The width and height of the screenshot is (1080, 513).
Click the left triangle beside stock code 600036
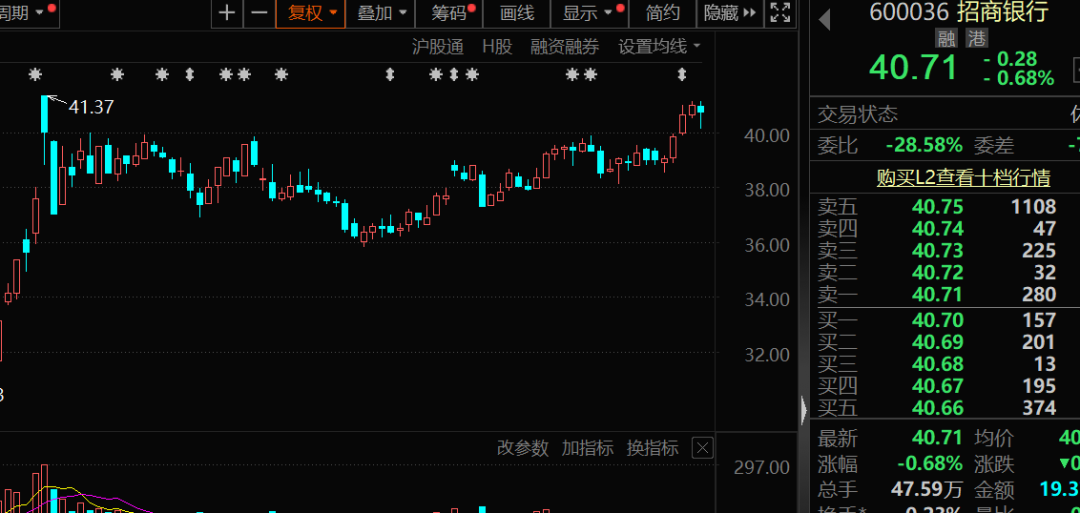click(x=825, y=18)
